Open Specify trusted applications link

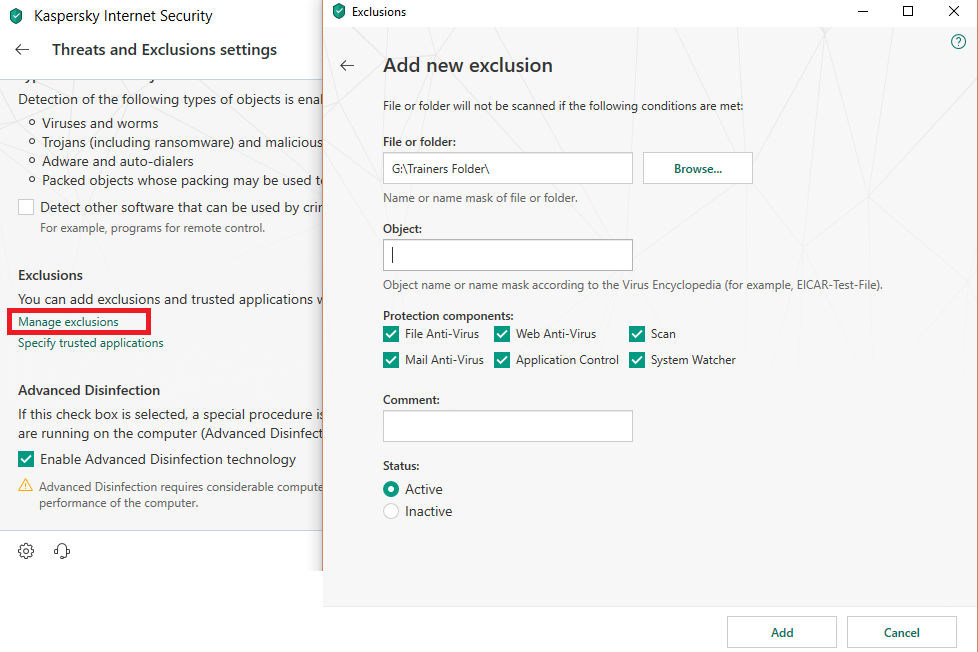[x=90, y=343]
